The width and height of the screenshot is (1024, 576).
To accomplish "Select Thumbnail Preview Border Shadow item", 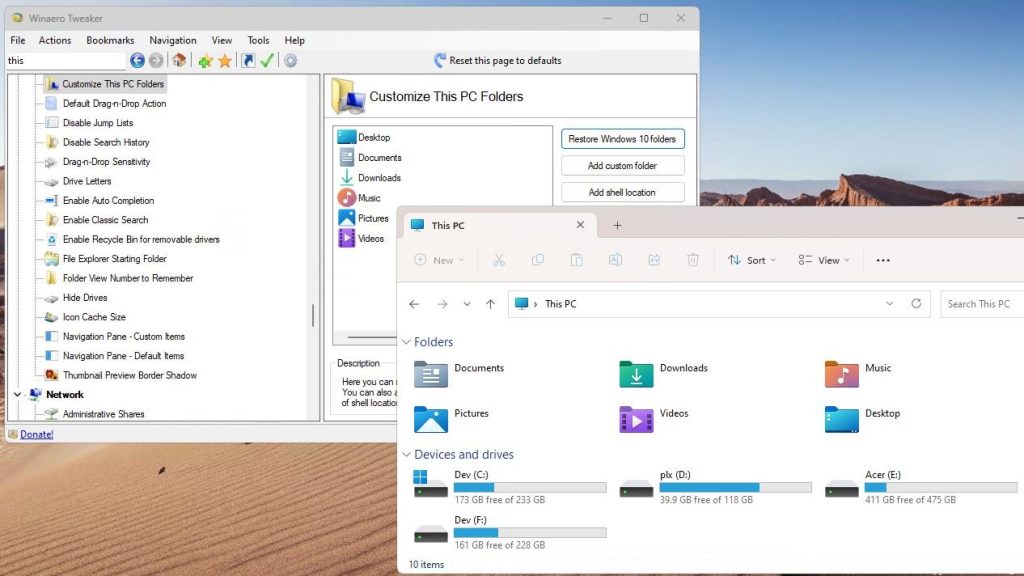I will (x=121, y=376).
